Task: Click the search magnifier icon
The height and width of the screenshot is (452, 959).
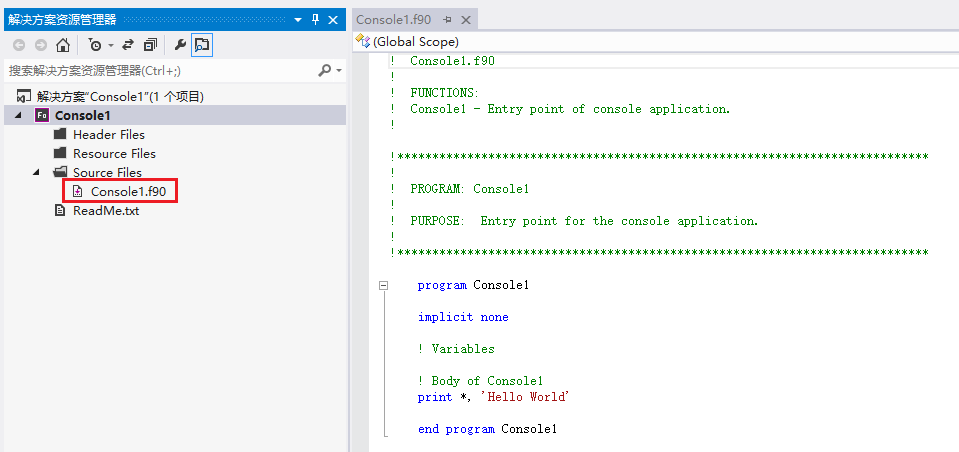Action: [x=324, y=71]
